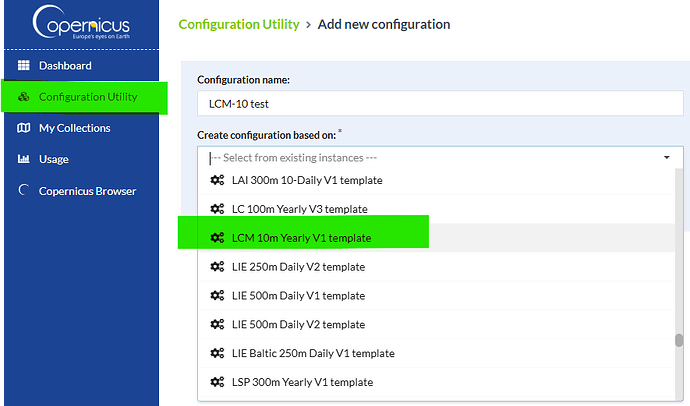Image resolution: width=690 pixels, height=406 pixels.
Task: Collapse dropdown using the caret arrow
Action: [667, 158]
